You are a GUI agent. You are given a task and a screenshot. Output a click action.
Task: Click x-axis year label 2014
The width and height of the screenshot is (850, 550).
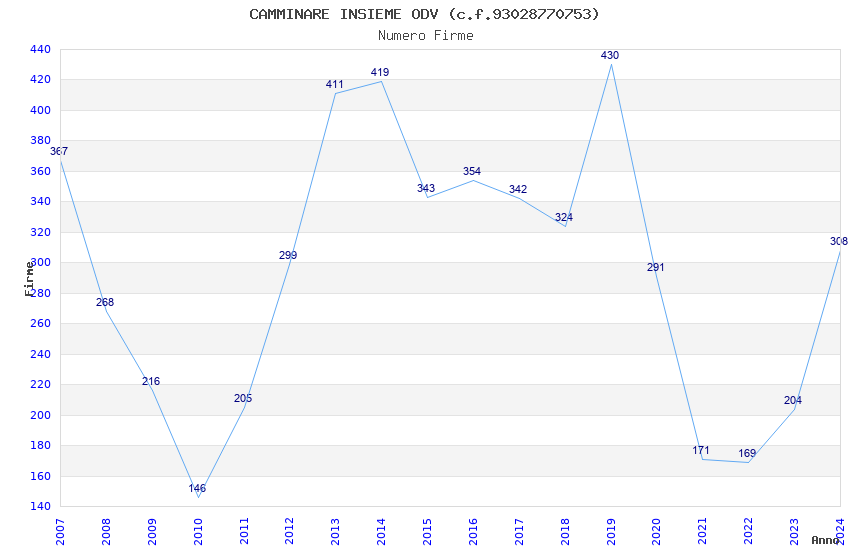click(381, 532)
